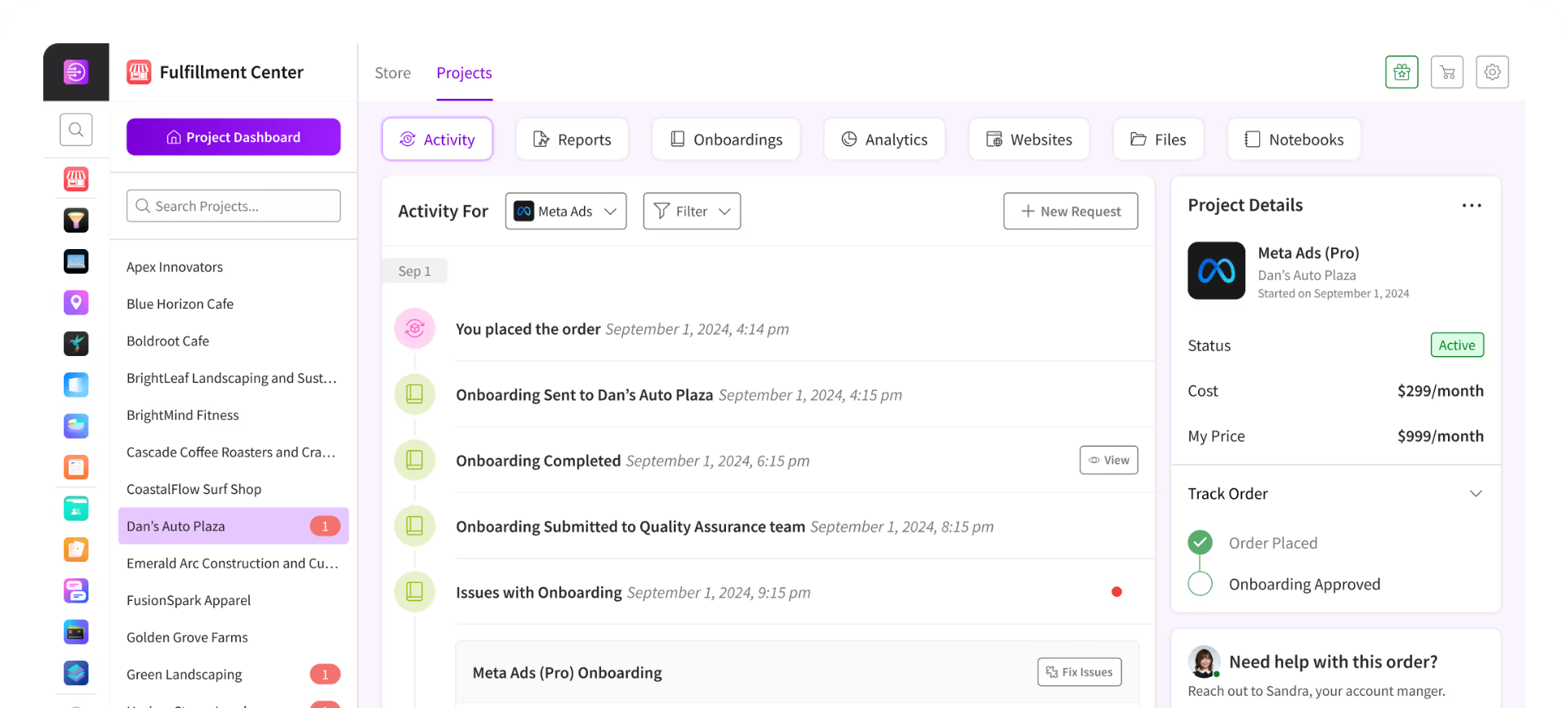Open the Meta Ads activity dropdown

565,212
